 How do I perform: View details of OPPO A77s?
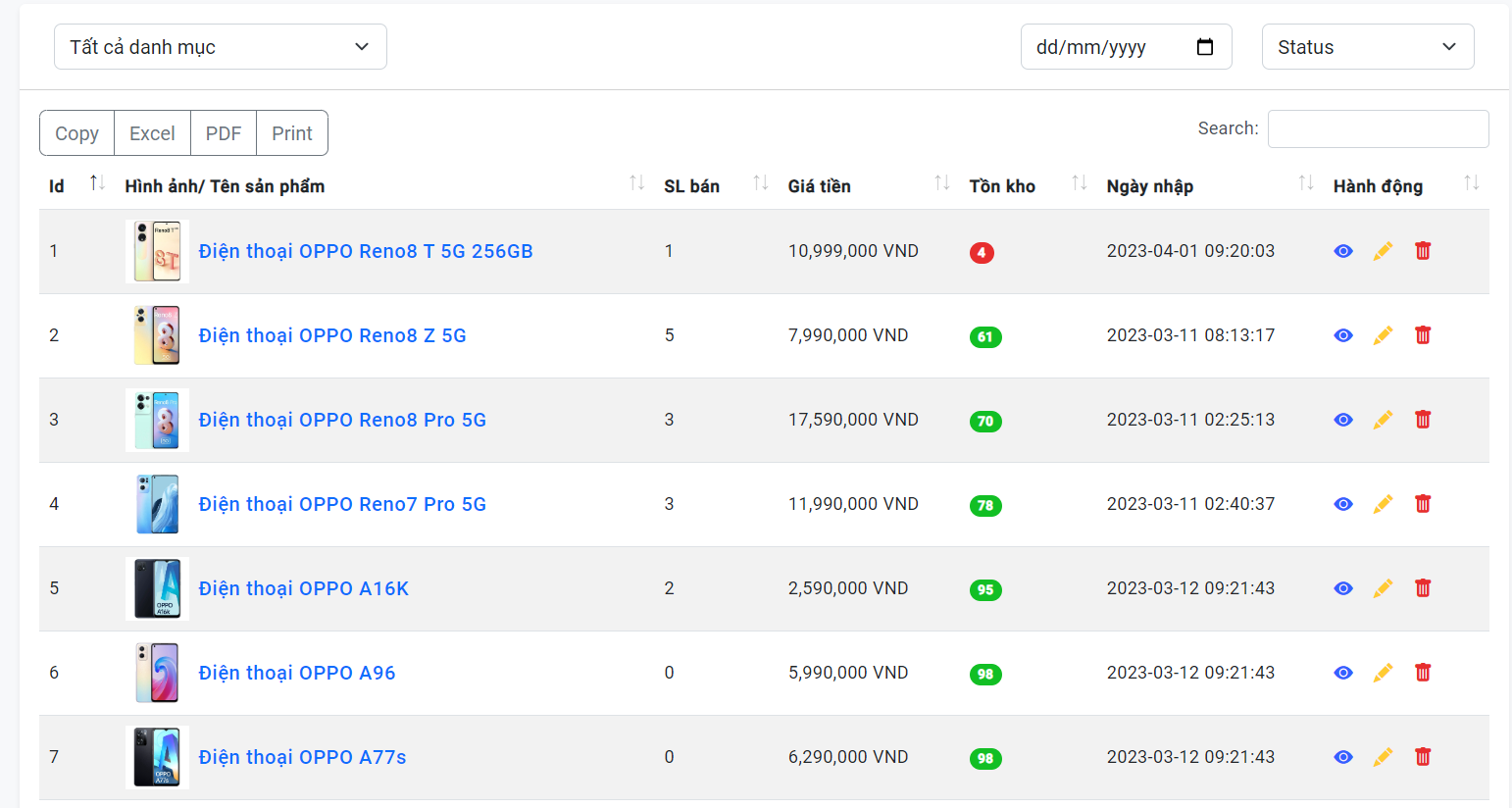click(1343, 757)
